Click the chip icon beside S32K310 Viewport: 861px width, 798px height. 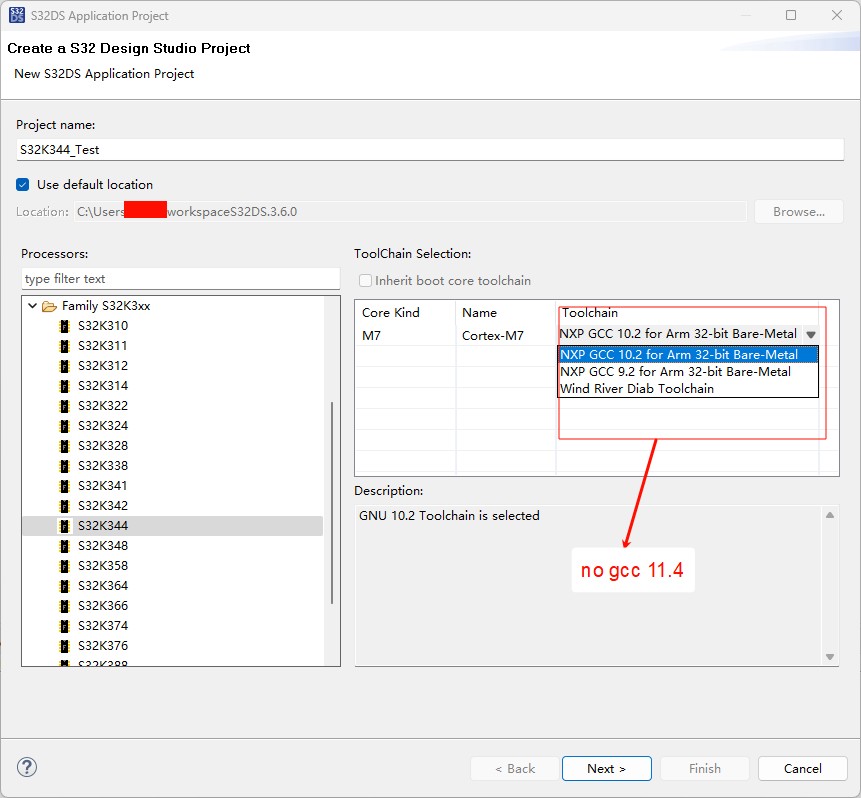[65, 326]
